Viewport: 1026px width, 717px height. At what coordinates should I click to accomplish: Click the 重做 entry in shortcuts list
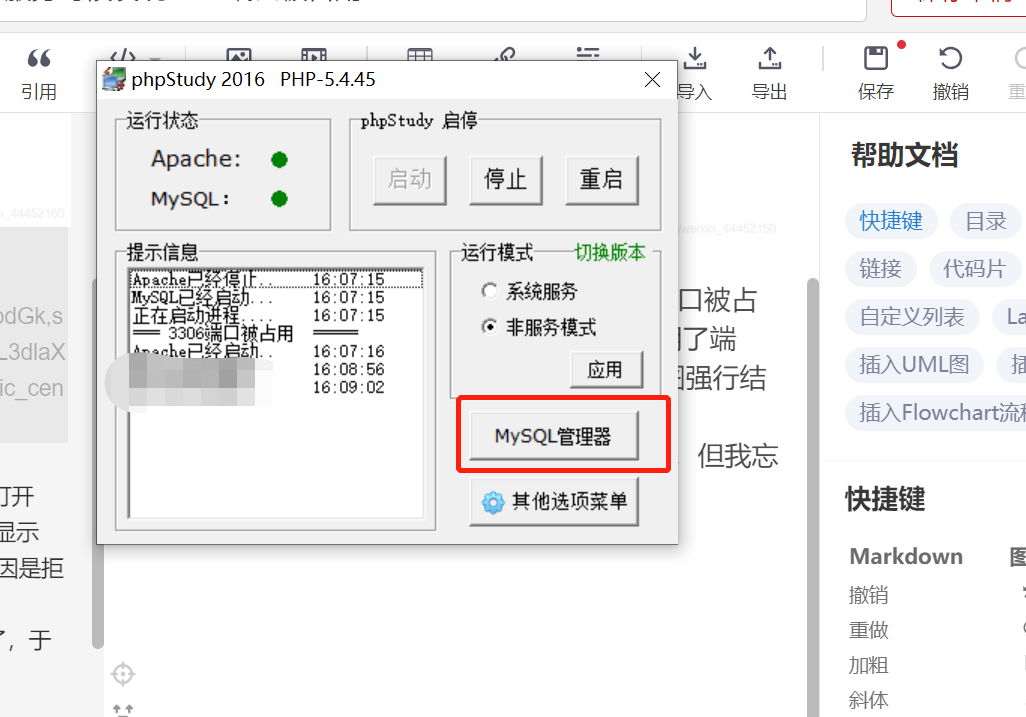868,630
